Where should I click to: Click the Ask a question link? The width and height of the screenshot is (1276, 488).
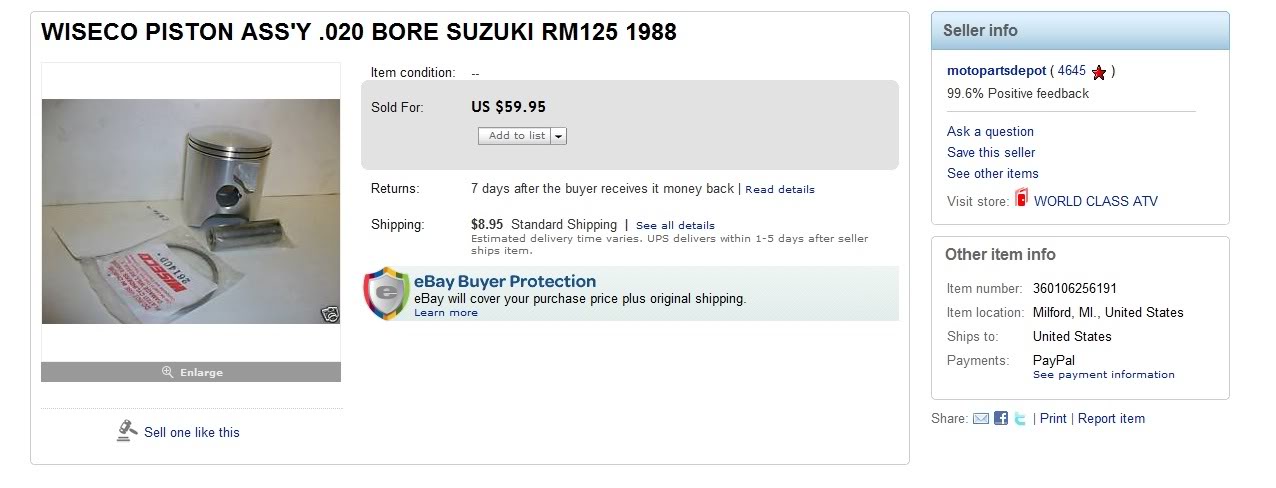coord(990,131)
